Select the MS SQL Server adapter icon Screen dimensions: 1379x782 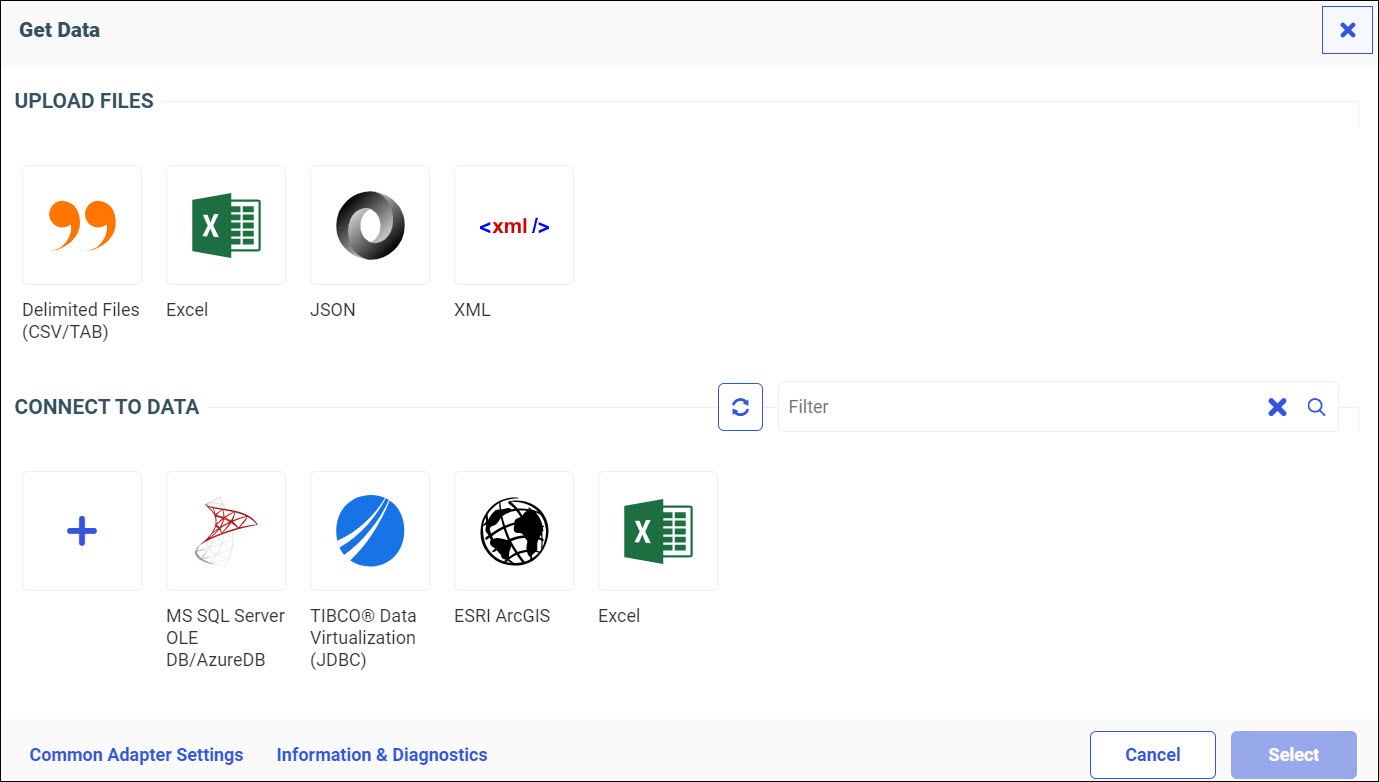point(226,531)
